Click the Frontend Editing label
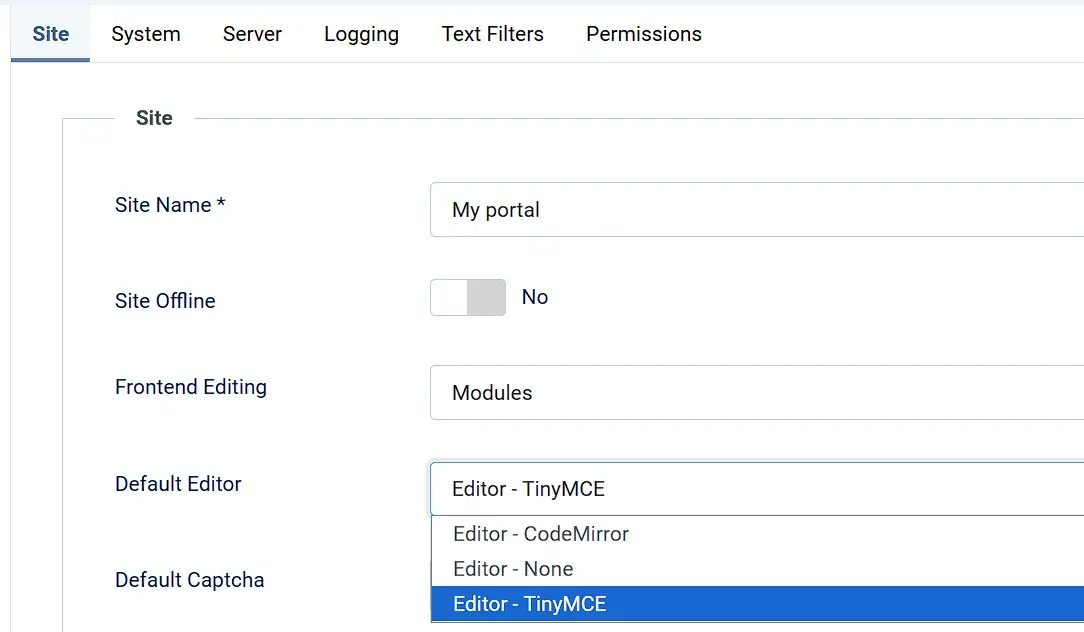 coord(190,387)
